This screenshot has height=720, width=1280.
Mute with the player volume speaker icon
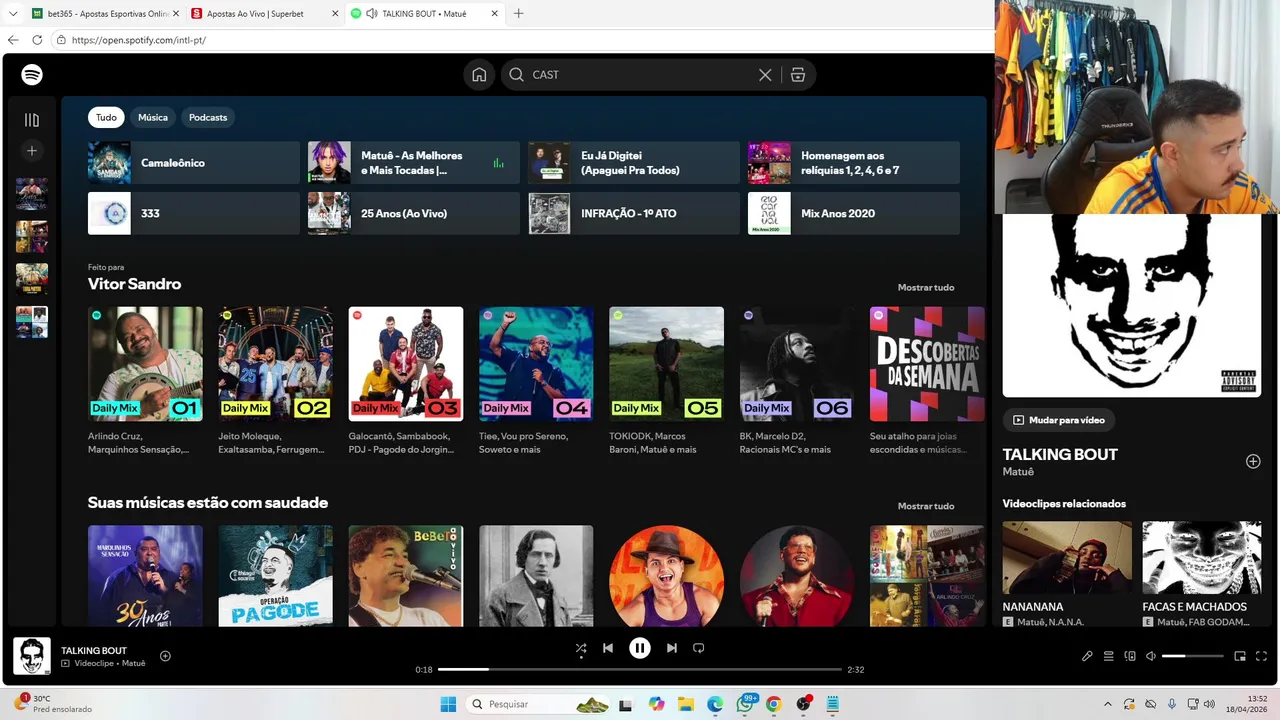(x=1151, y=656)
